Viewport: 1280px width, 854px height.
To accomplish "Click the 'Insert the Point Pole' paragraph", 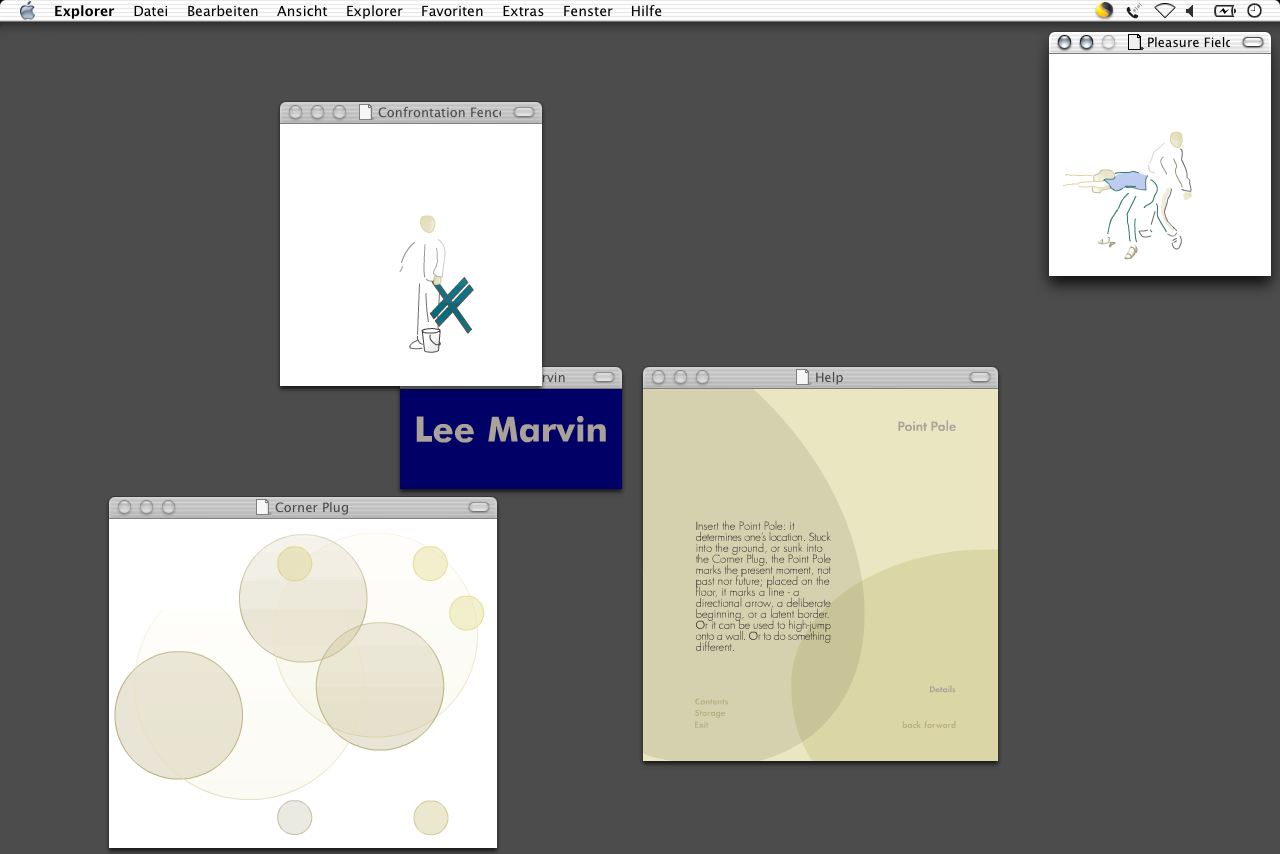I will [x=763, y=586].
